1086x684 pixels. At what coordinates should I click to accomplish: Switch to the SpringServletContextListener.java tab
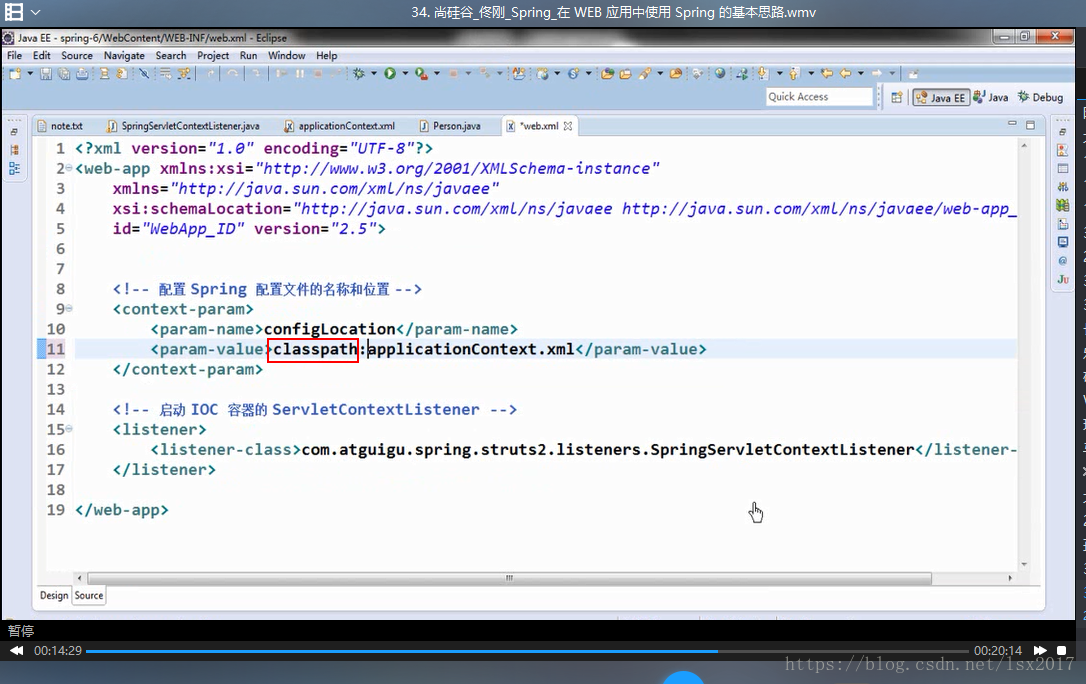point(184,126)
